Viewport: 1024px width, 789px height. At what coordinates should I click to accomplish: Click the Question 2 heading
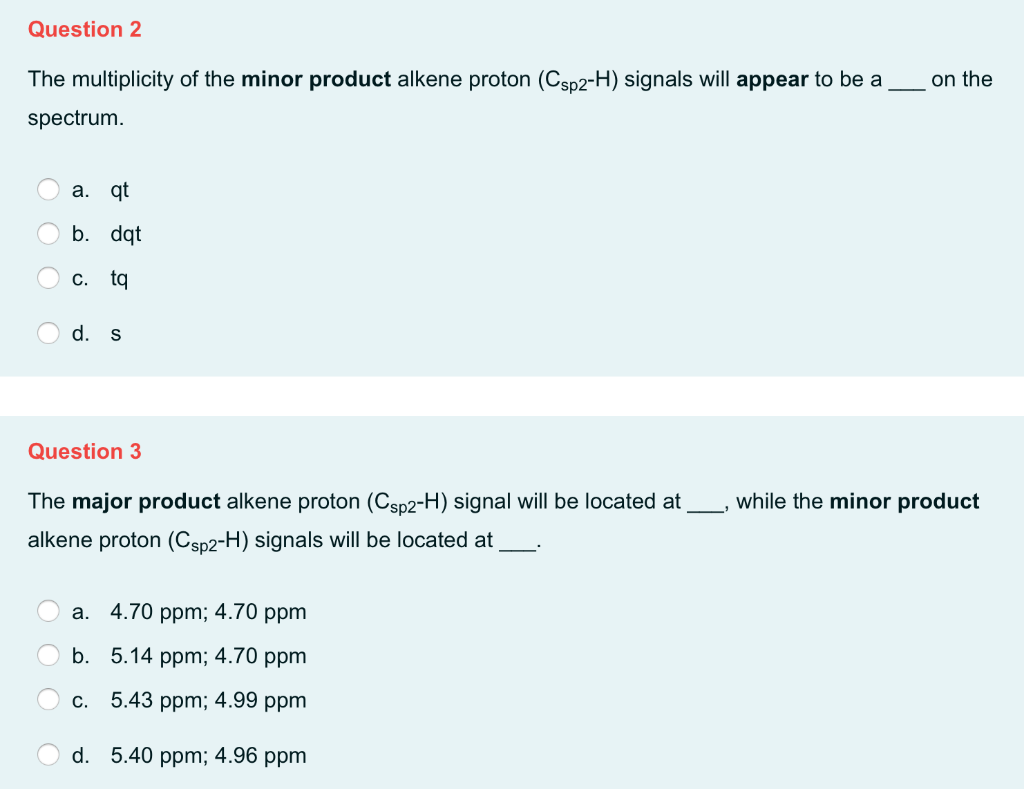(x=85, y=29)
